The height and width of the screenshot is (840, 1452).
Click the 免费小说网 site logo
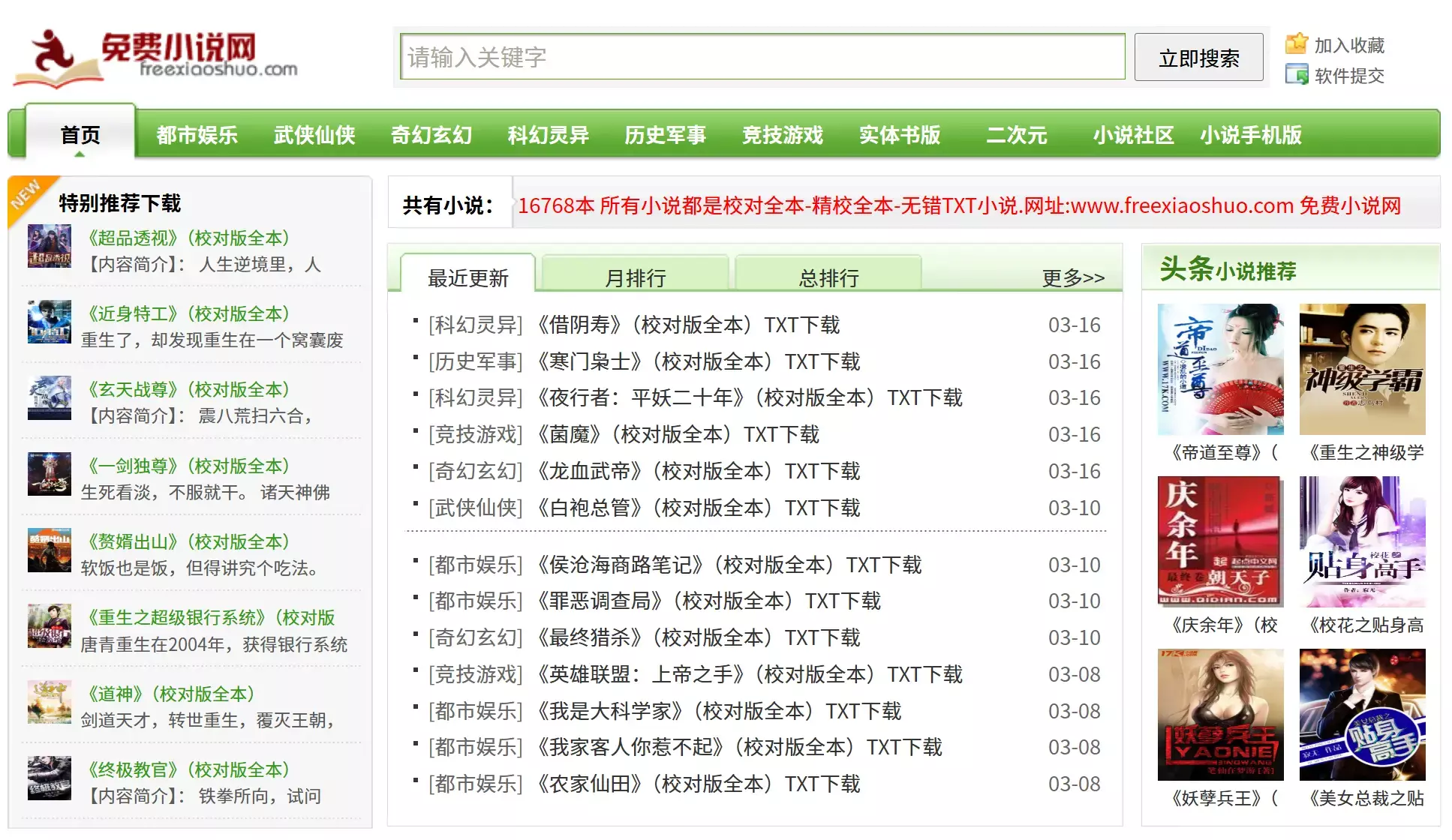tap(155, 58)
